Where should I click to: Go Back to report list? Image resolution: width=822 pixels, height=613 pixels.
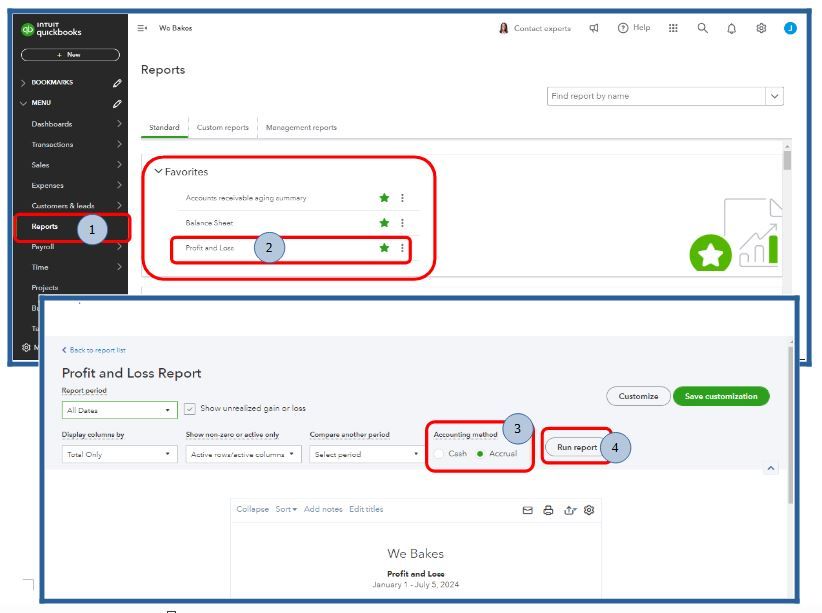[94, 350]
